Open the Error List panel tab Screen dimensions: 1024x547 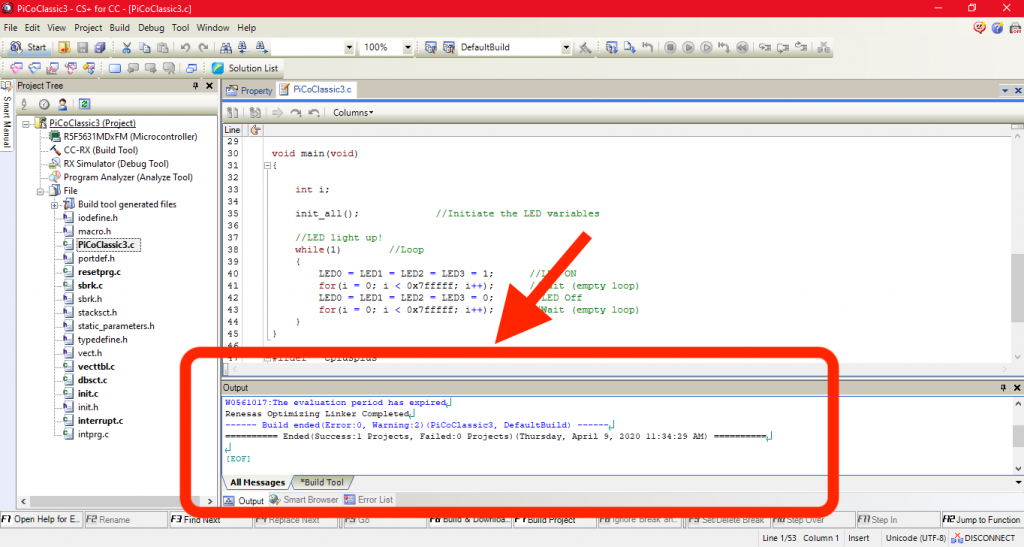pyautogui.click(x=368, y=500)
